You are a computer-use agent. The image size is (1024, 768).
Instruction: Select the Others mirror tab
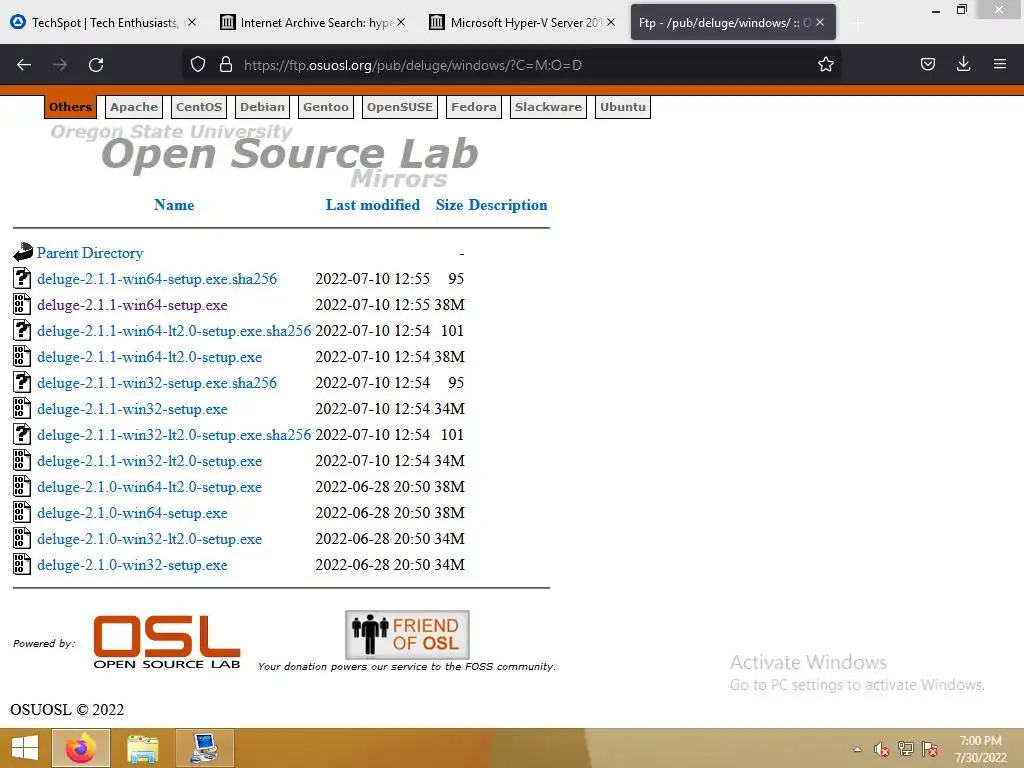tap(71, 107)
